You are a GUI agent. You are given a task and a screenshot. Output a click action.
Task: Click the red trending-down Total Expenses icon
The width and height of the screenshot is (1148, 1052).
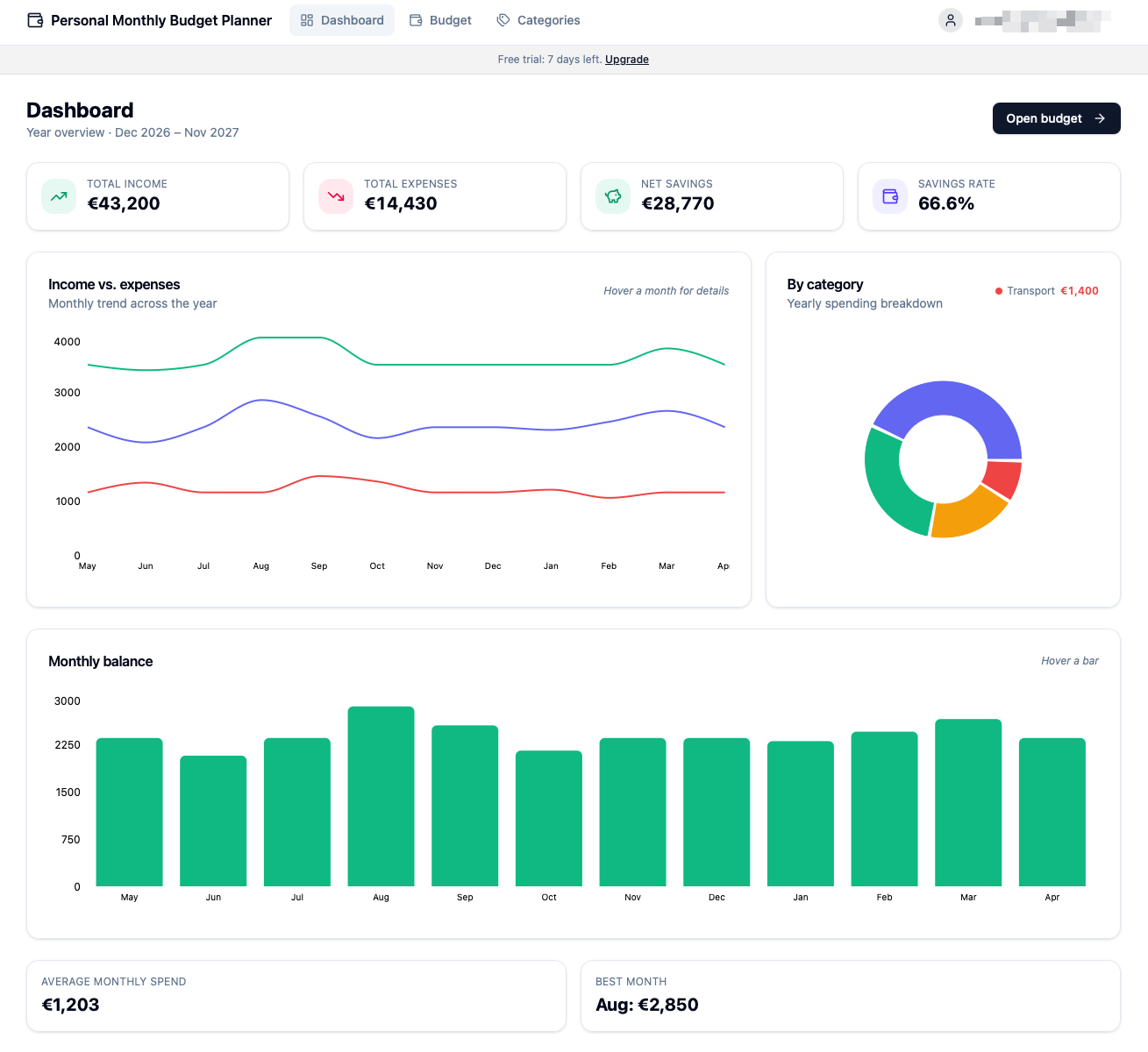[336, 196]
